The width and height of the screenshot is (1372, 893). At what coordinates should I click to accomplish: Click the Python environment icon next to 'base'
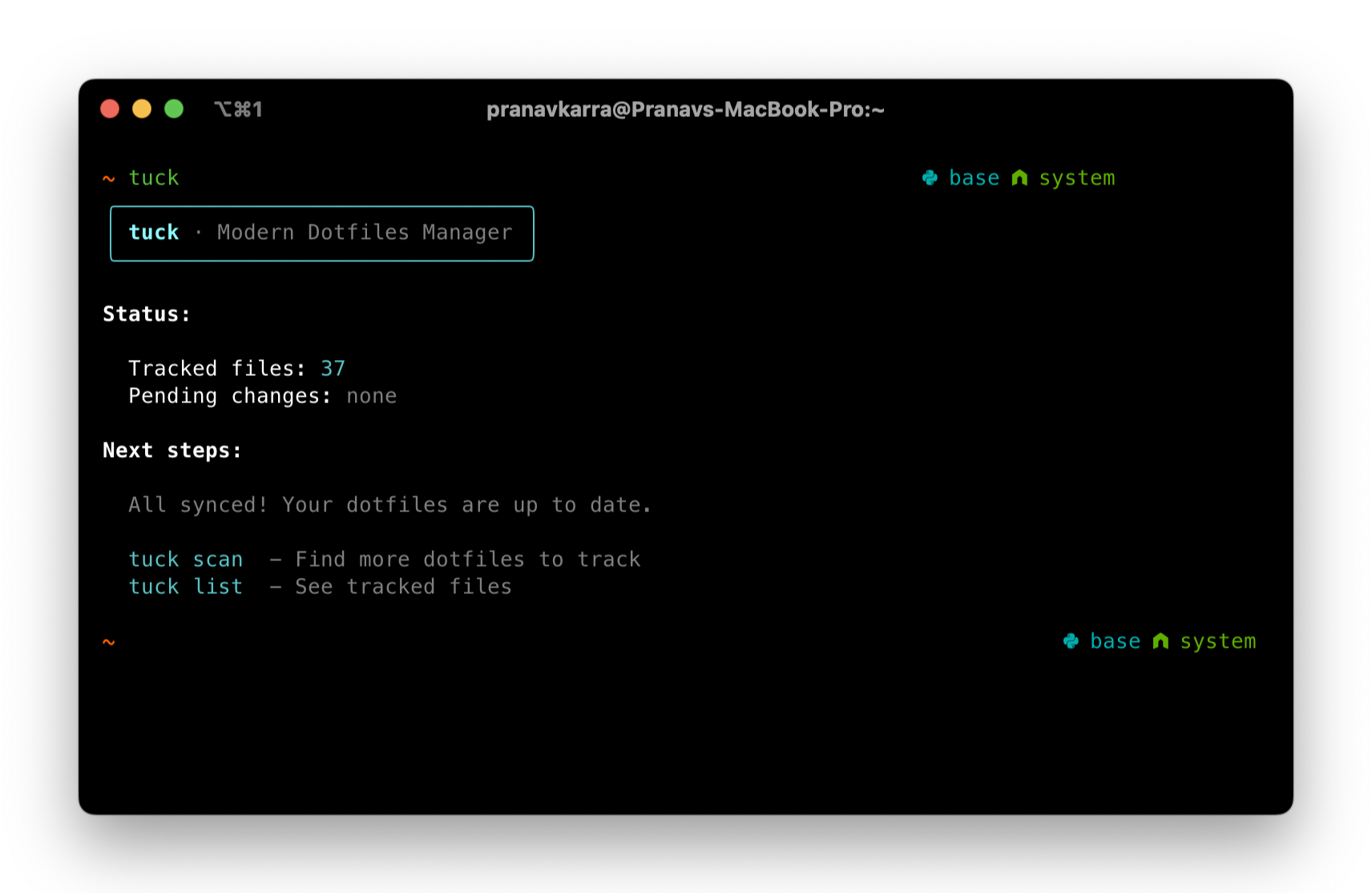(x=930, y=177)
